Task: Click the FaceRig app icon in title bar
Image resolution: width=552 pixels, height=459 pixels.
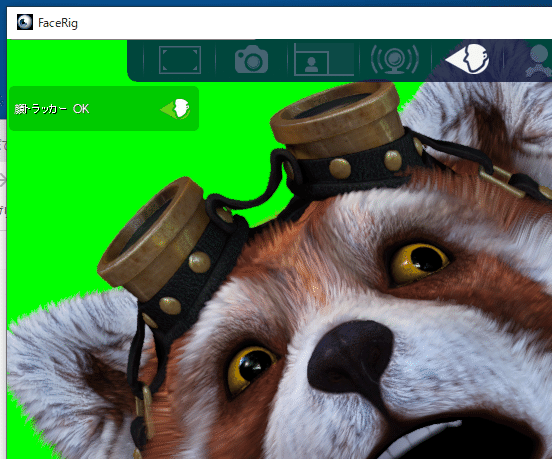Action: pyautogui.click(x=25, y=22)
